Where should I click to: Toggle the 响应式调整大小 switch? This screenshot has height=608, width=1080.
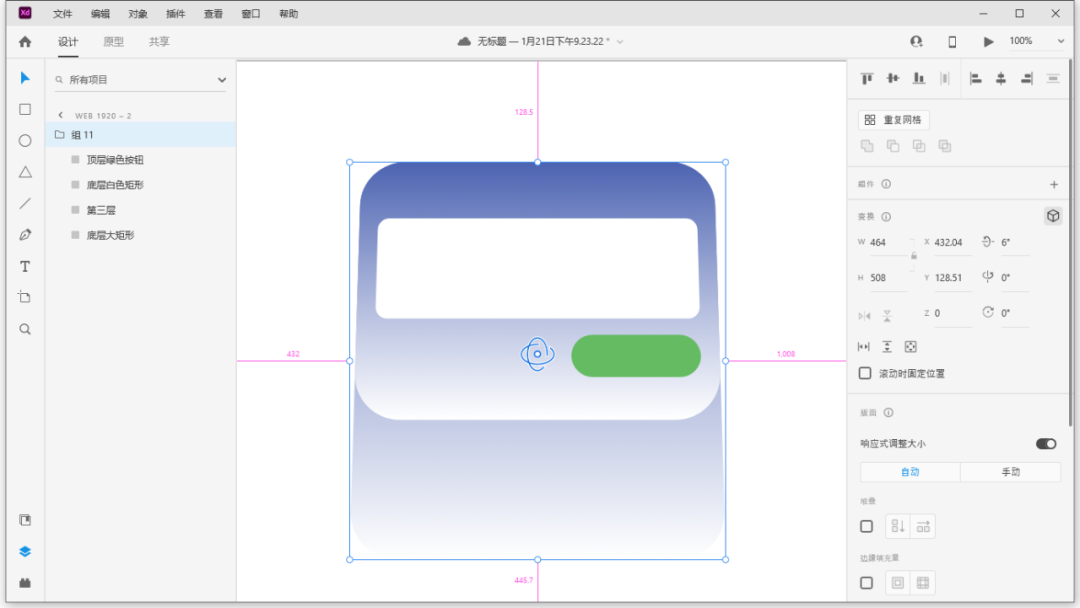1045,443
